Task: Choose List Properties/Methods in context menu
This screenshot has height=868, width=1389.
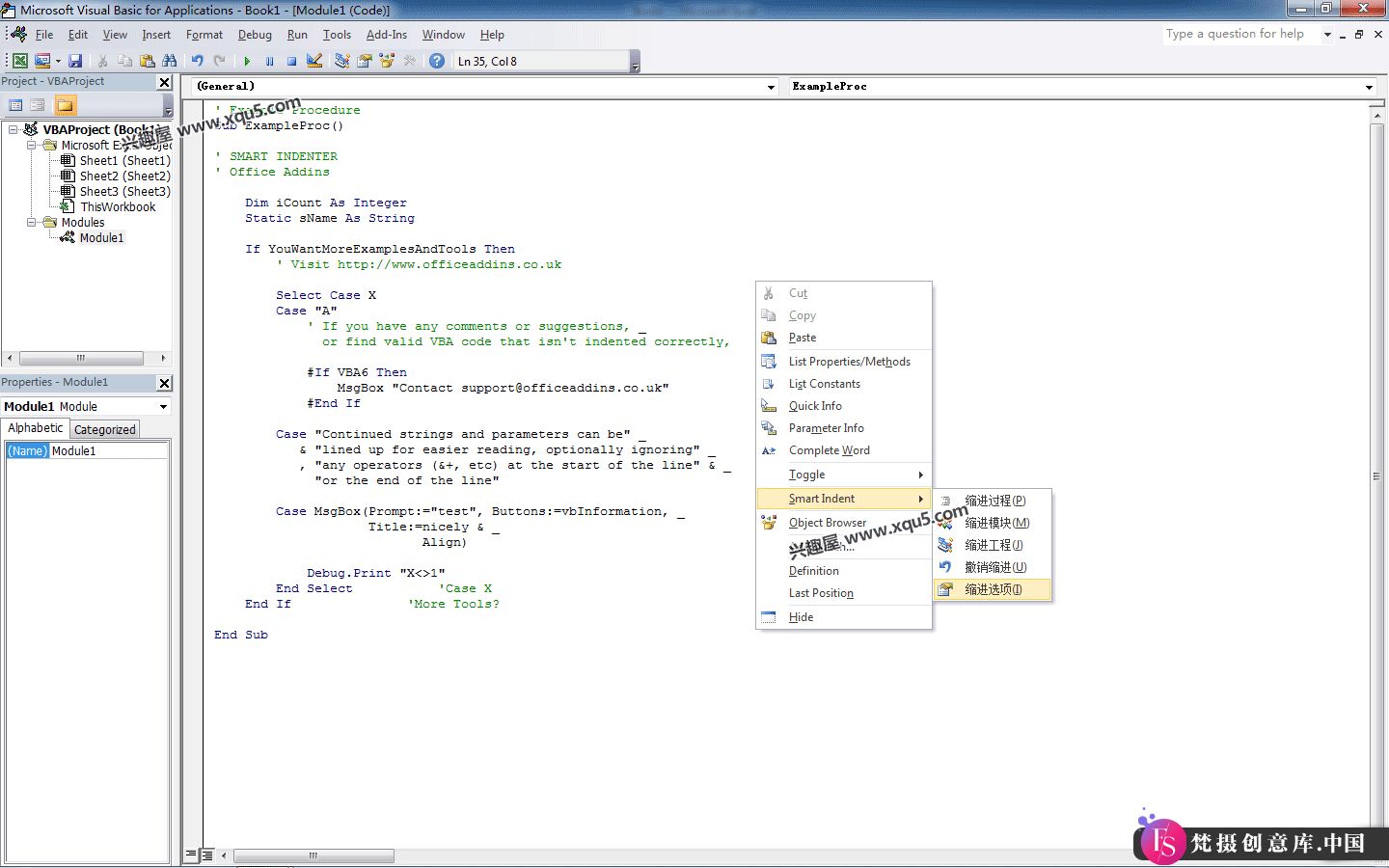Action: click(x=844, y=362)
